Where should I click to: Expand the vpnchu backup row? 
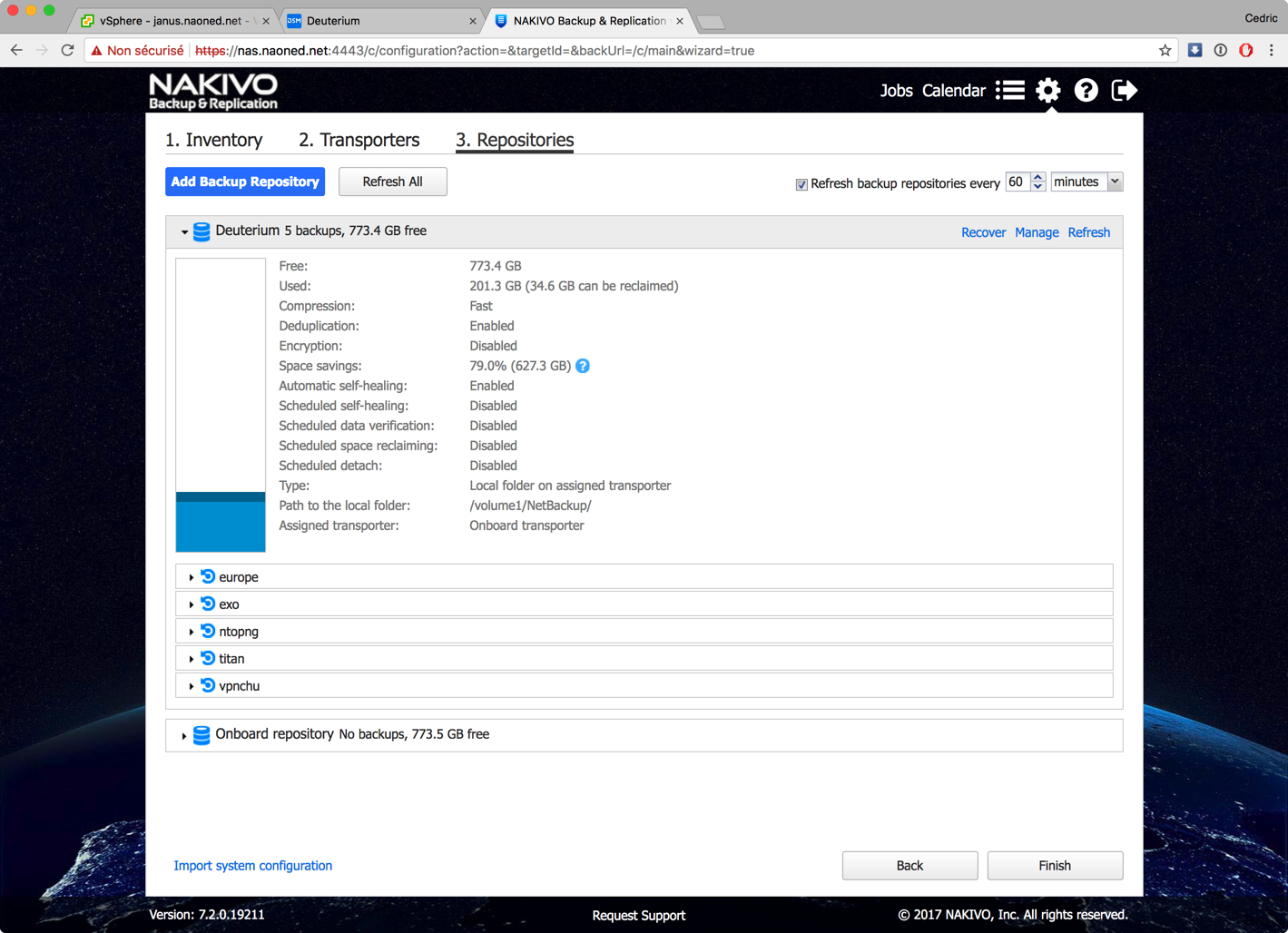click(x=192, y=686)
